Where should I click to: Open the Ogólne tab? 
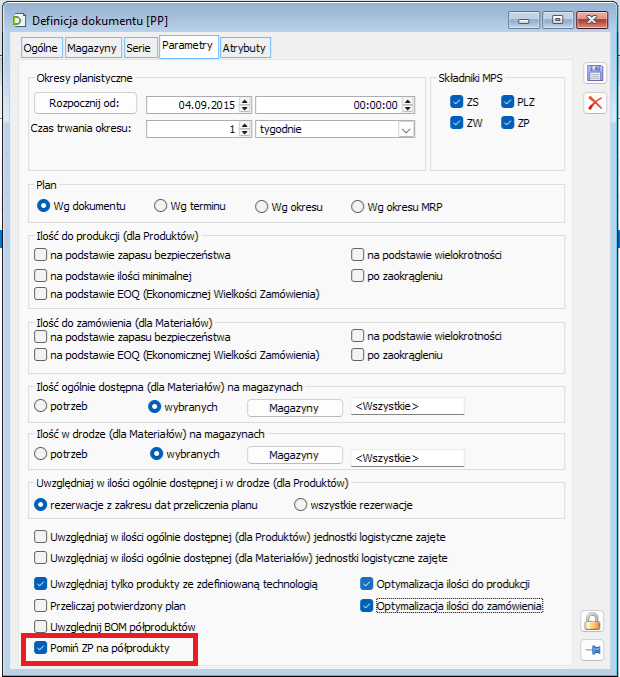pyautogui.click(x=41, y=48)
